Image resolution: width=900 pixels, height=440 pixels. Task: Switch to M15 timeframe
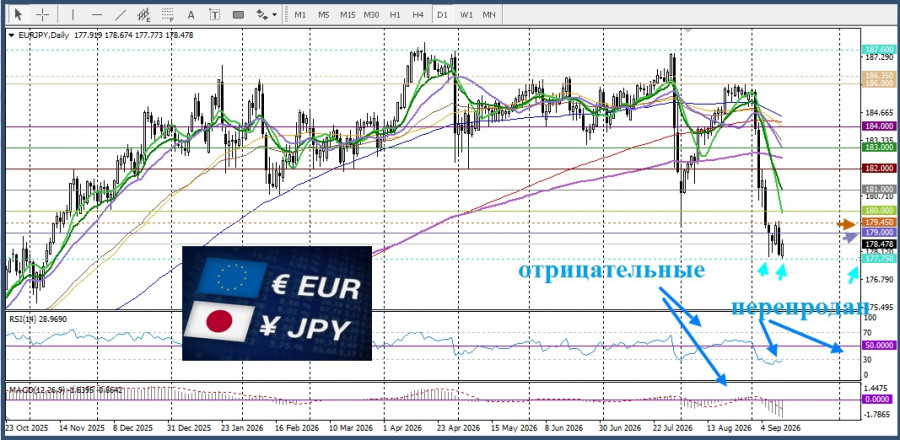347,15
